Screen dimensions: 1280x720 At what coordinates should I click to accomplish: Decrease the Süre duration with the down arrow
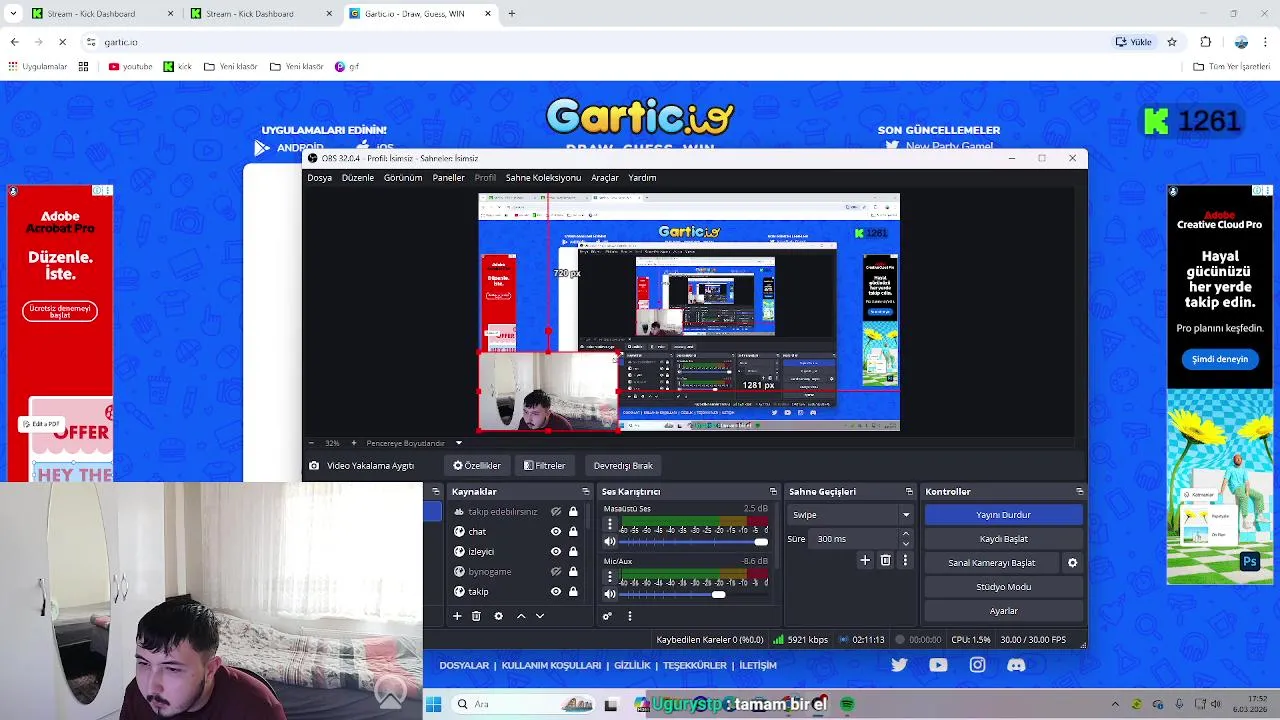(906, 544)
